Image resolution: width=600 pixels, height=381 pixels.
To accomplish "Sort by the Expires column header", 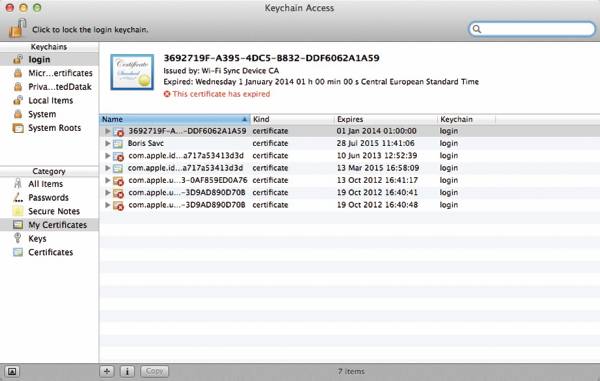I will pyautogui.click(x=386, y=119).
